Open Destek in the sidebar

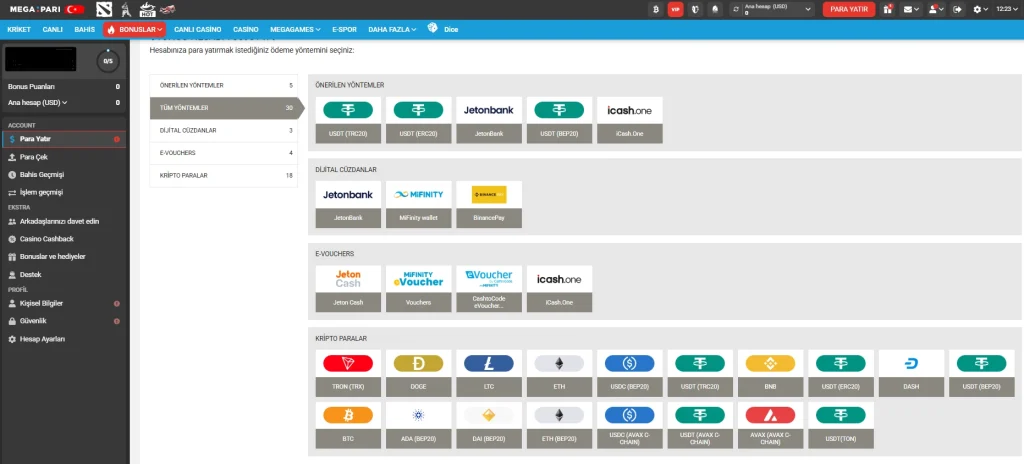click(63, 274)
